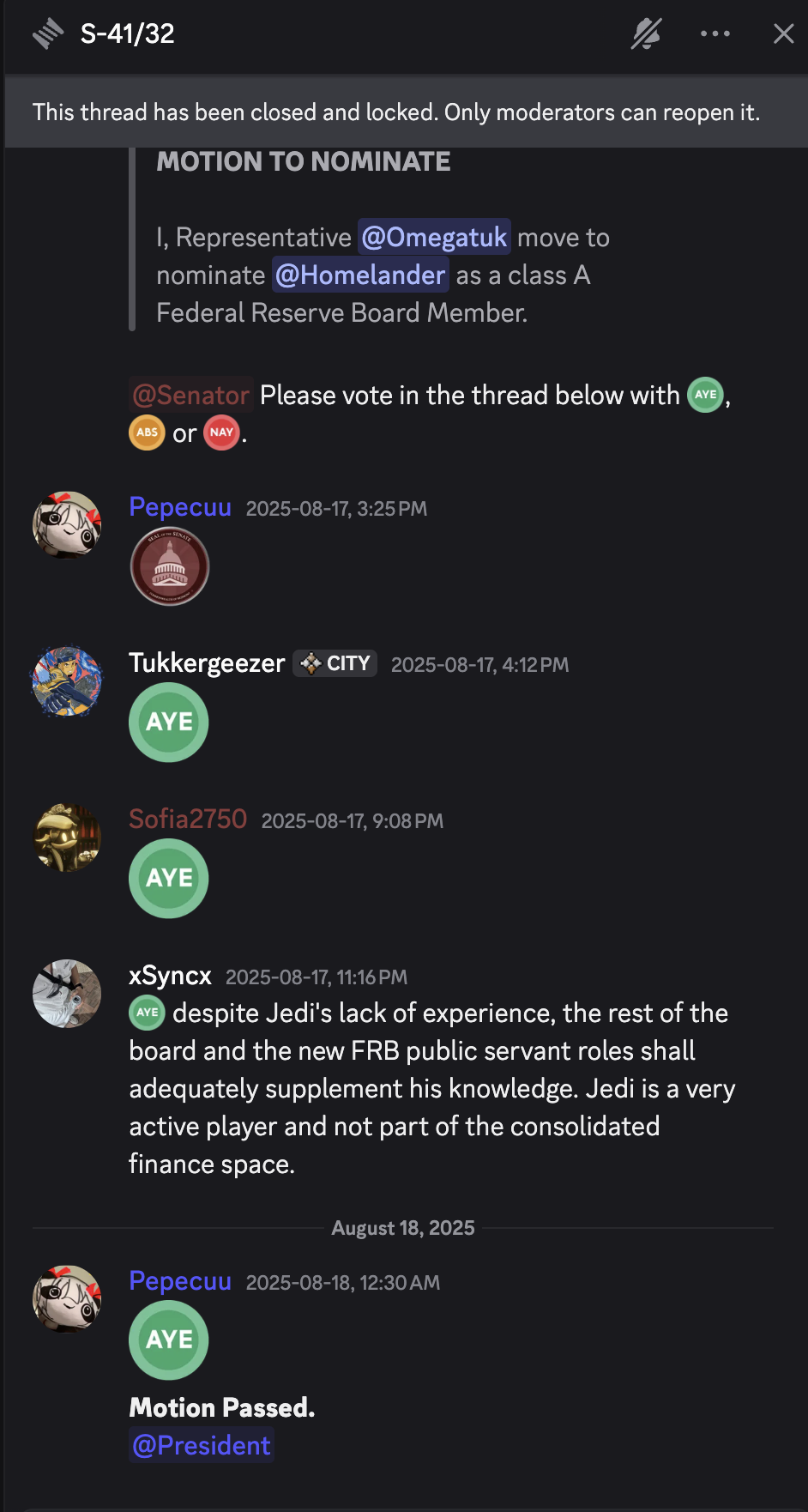Screen dimensions: 808x1512
Task: Click the red NAY emoji in instructions
Action: click(221, 432)
